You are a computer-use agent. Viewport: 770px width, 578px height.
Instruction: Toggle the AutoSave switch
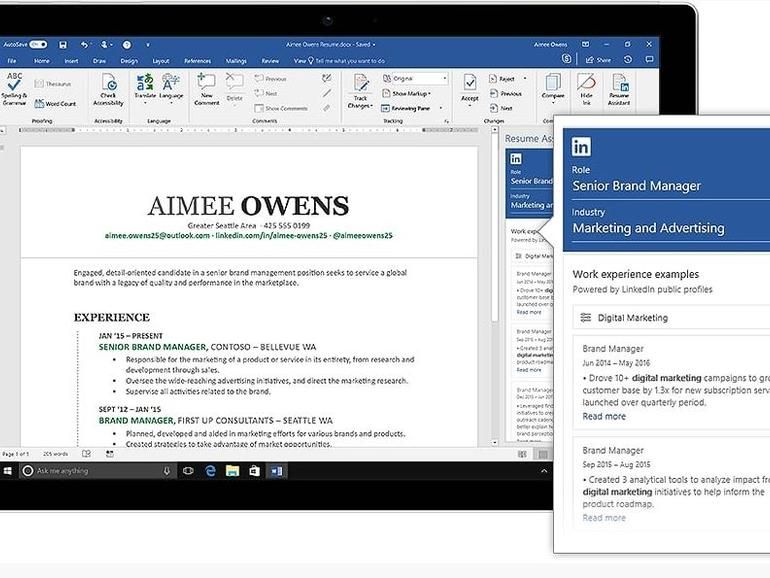coord(38,45)
